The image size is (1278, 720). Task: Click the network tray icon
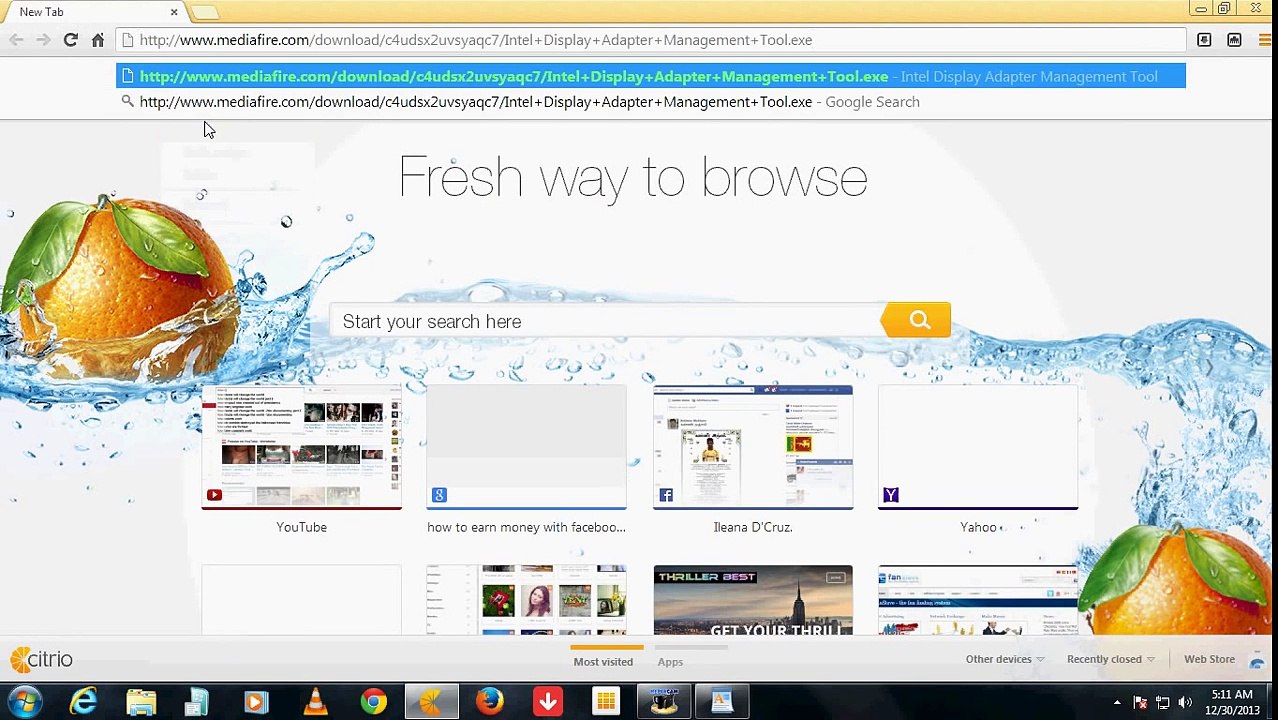tap(1162, 703)
